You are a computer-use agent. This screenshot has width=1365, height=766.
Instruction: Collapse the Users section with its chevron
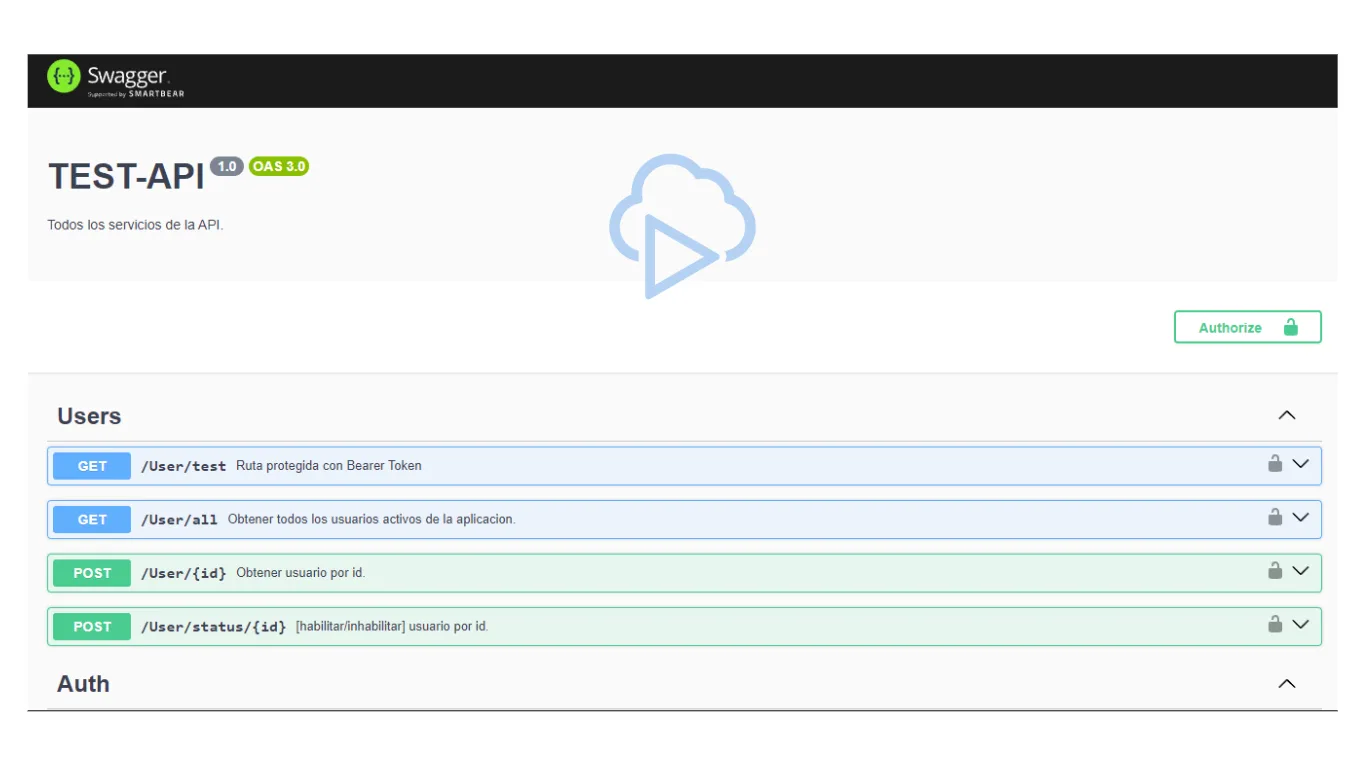pyautogui.click(x=1287, y=415)
